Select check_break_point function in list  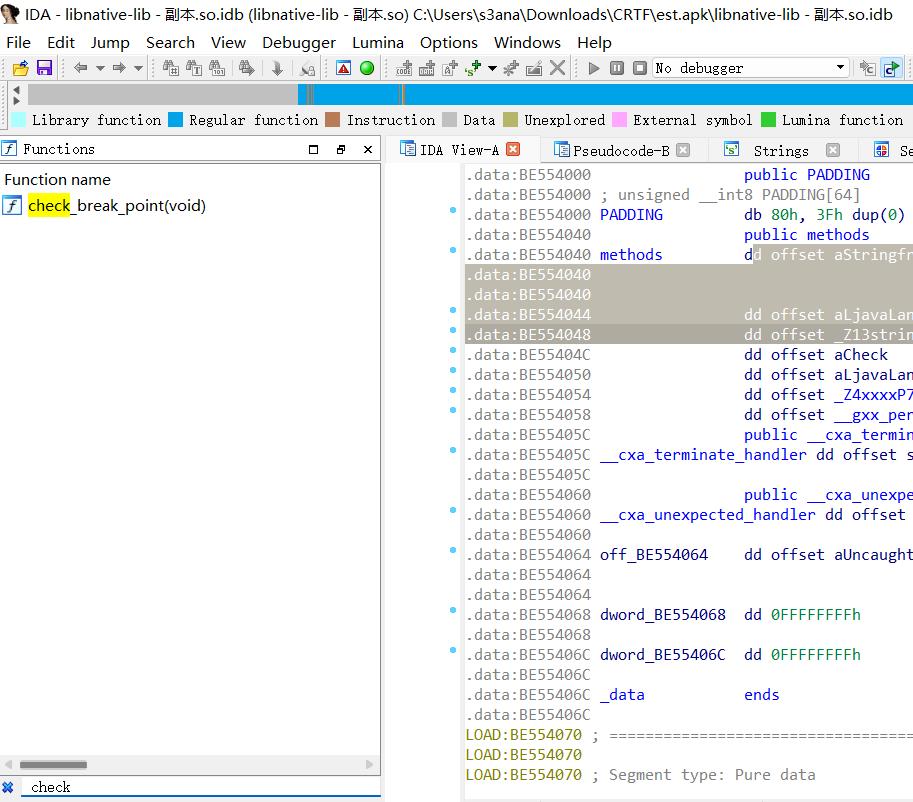coord(116,206)
